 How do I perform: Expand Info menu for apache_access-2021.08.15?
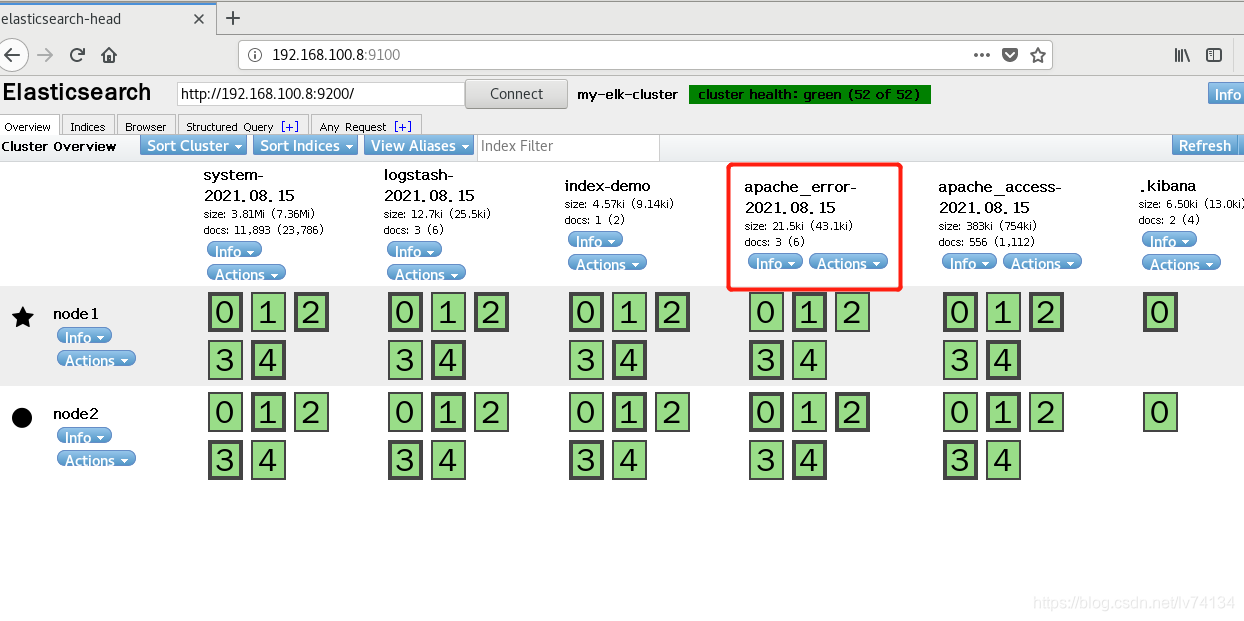pos(969,263)
